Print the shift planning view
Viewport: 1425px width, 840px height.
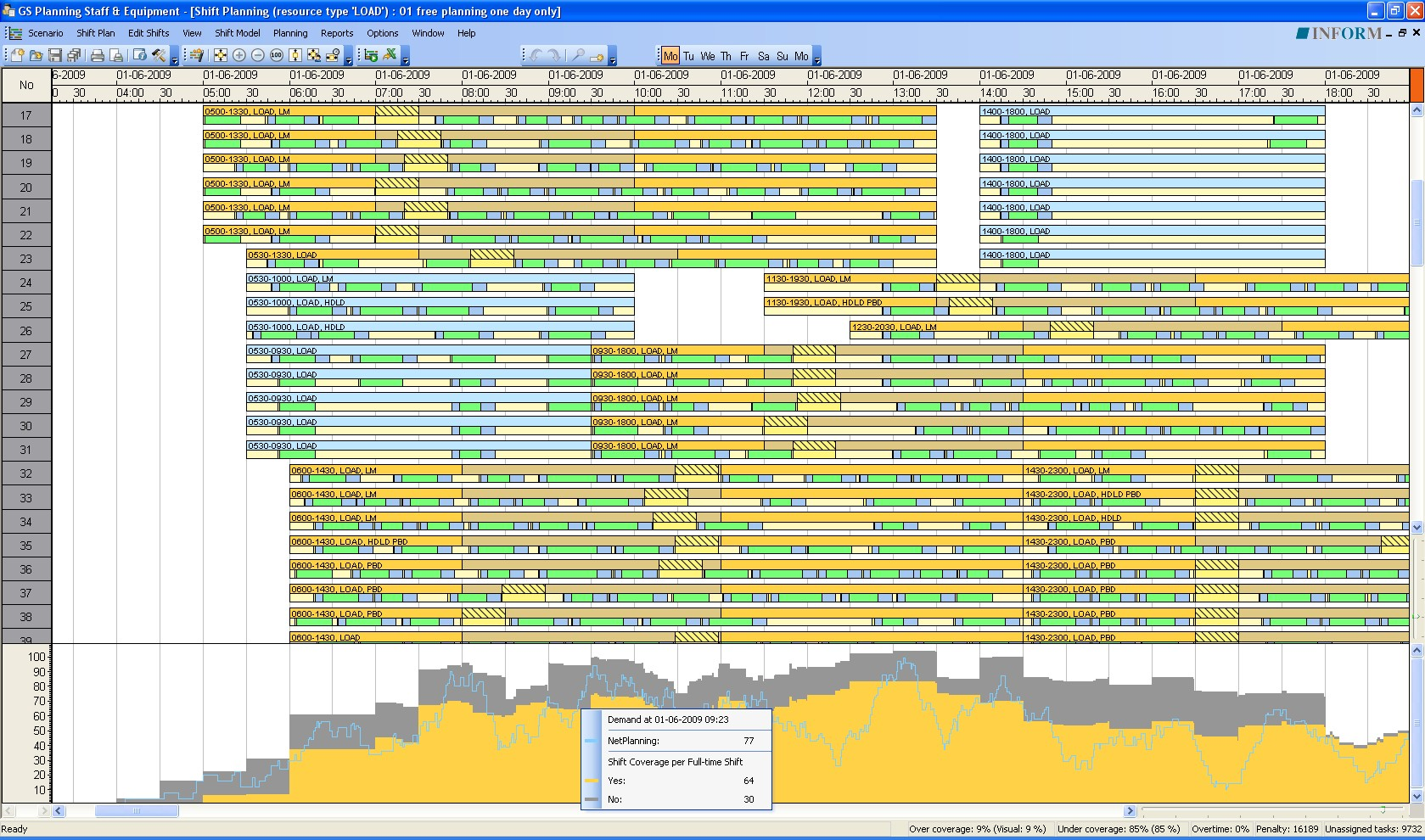pos(98,56)
